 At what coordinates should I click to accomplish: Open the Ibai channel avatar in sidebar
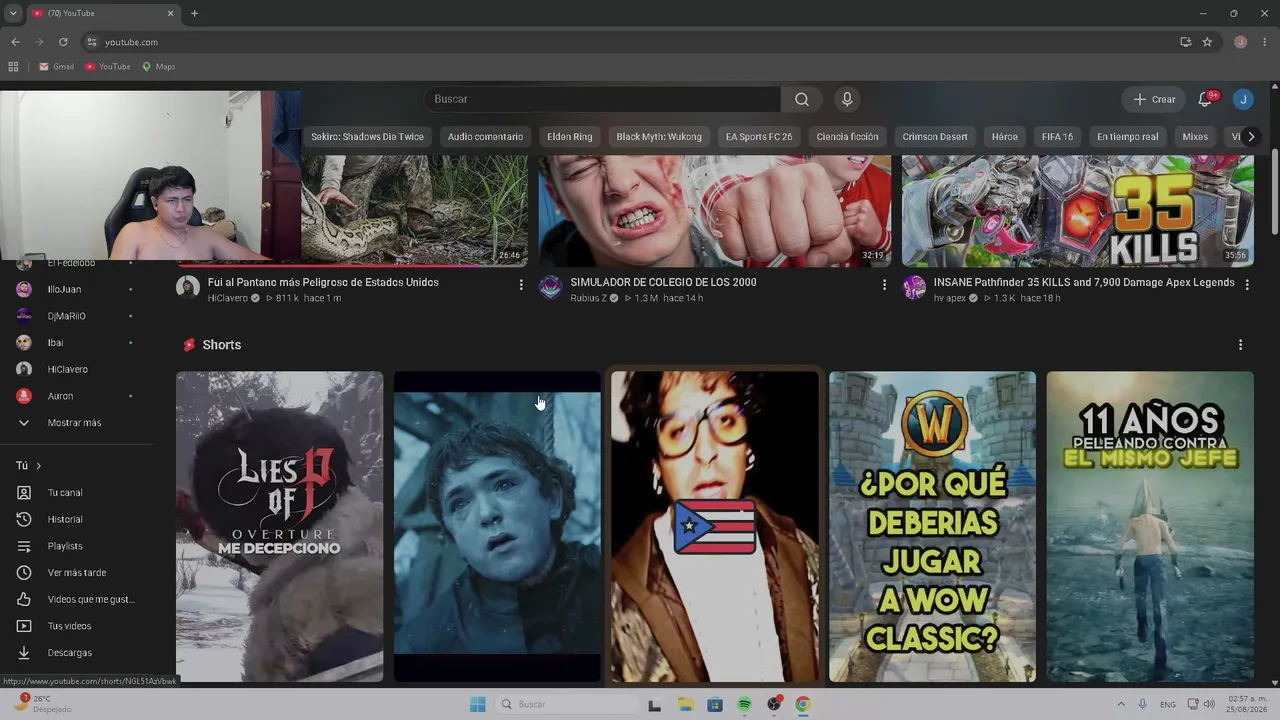[24, 343]
